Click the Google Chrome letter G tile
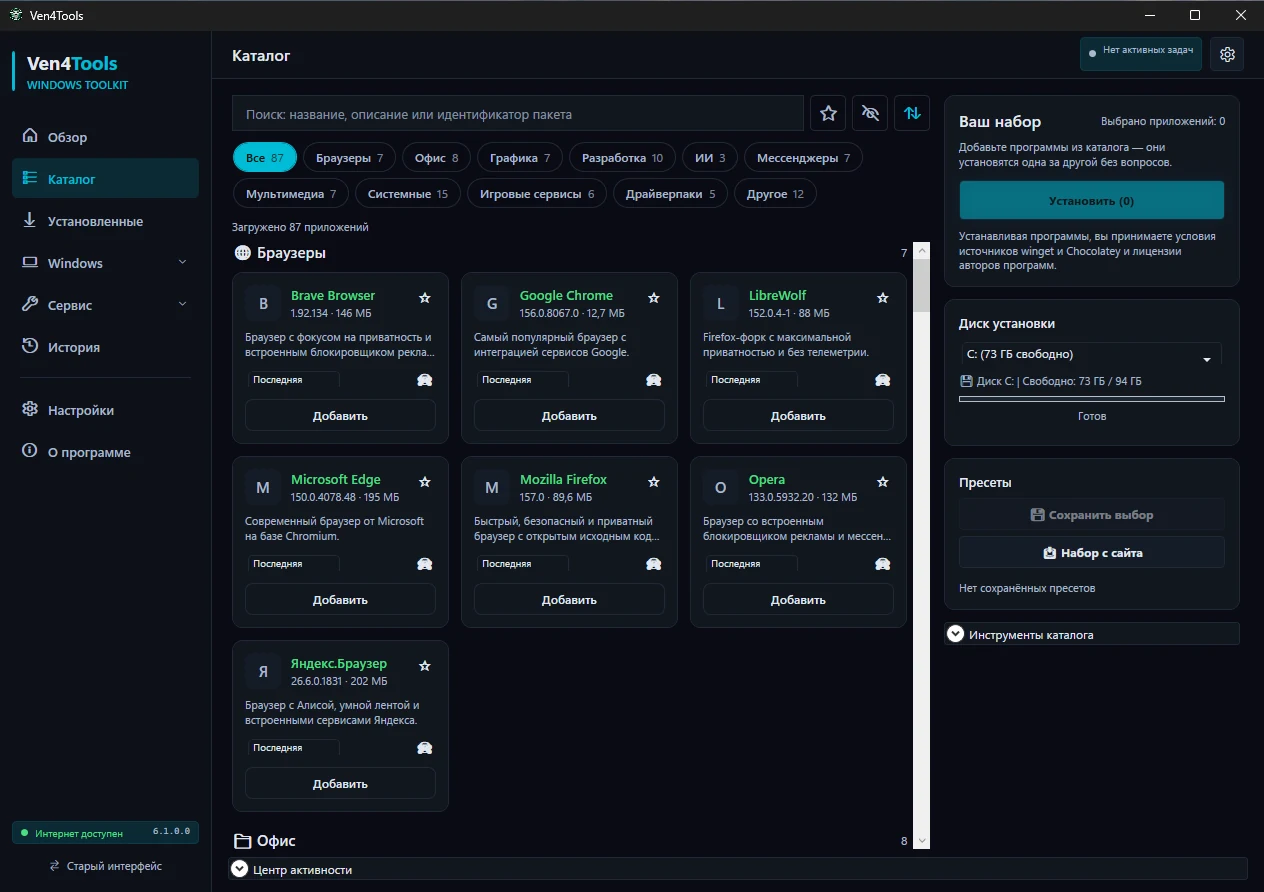Image resolution: width=1264 pixels, height=892 pixels. (x=492, y=304)
